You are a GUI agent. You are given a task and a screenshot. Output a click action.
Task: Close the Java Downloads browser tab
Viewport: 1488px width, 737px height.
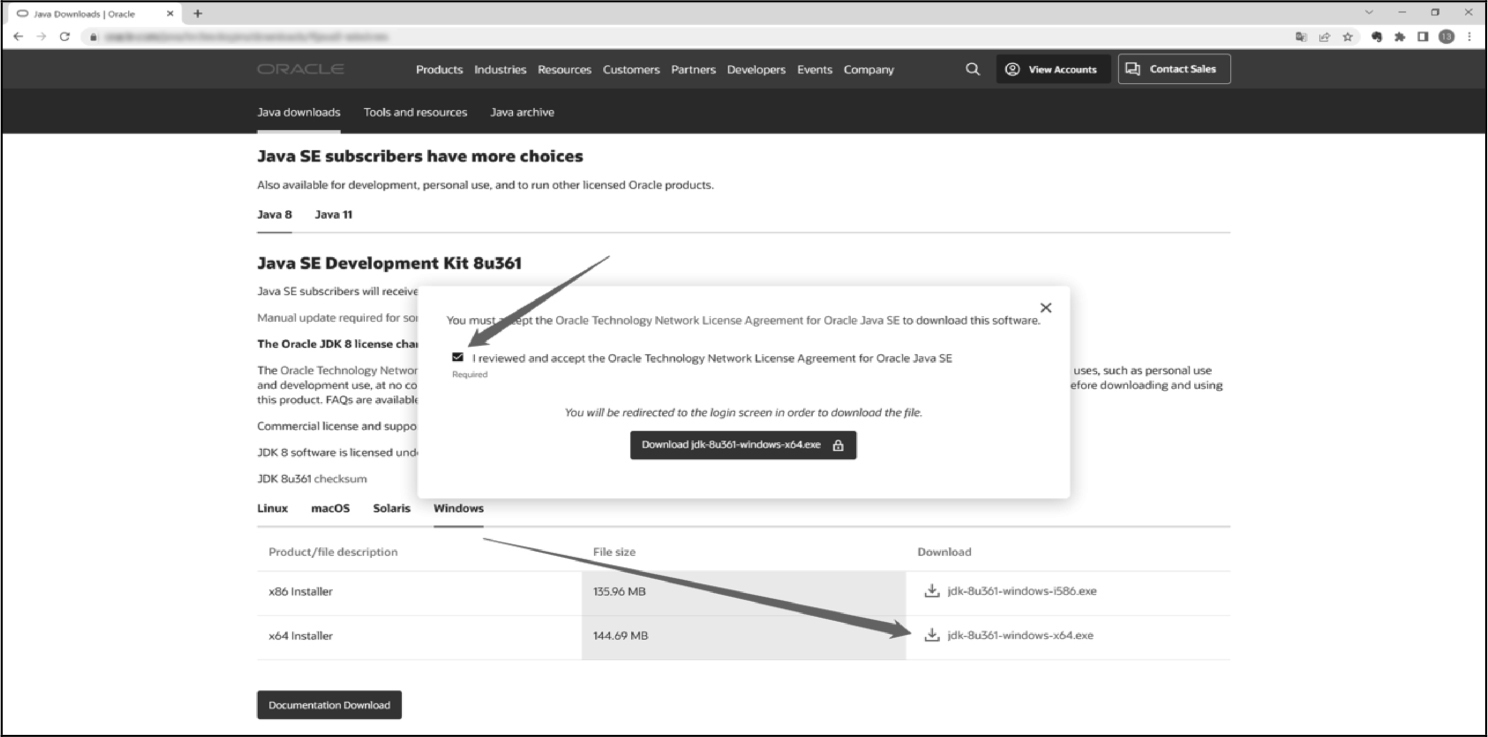(x=169, y=13)
